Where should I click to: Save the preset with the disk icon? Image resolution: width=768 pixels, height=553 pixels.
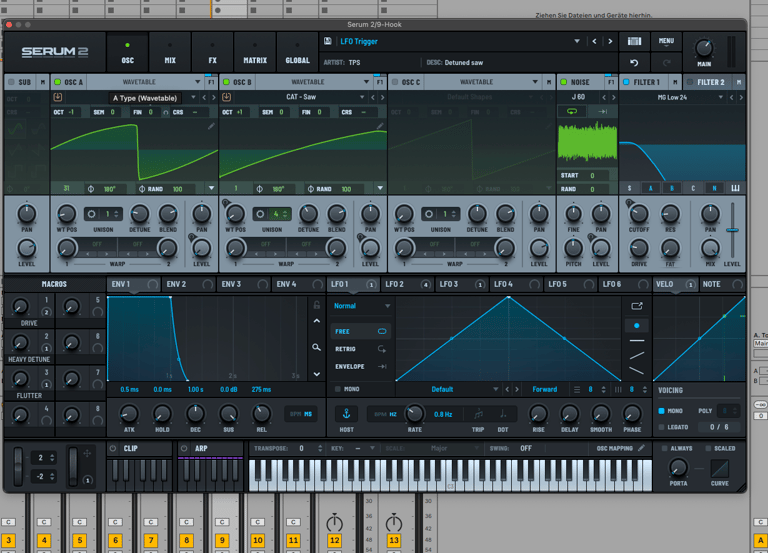pos(328,41)
